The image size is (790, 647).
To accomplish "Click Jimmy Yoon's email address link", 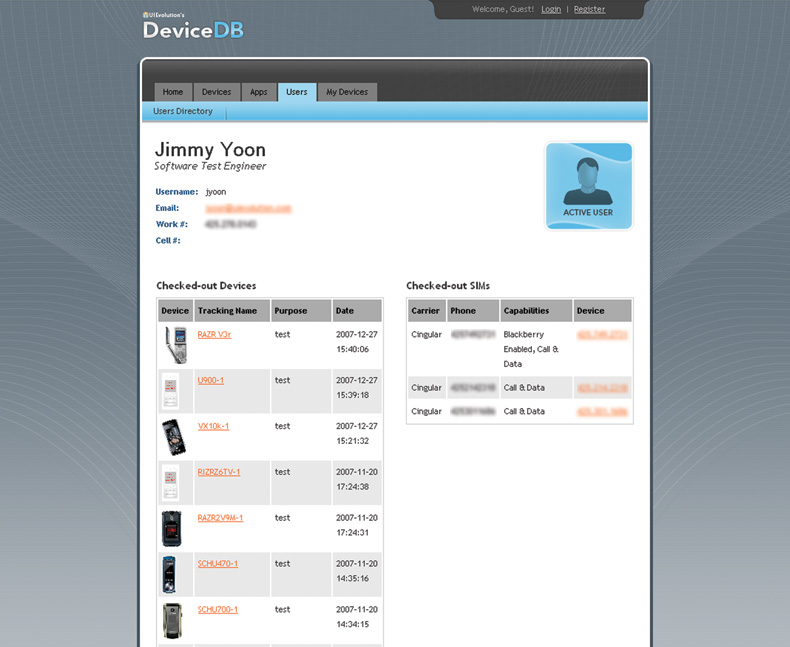I will pos(248,208).
